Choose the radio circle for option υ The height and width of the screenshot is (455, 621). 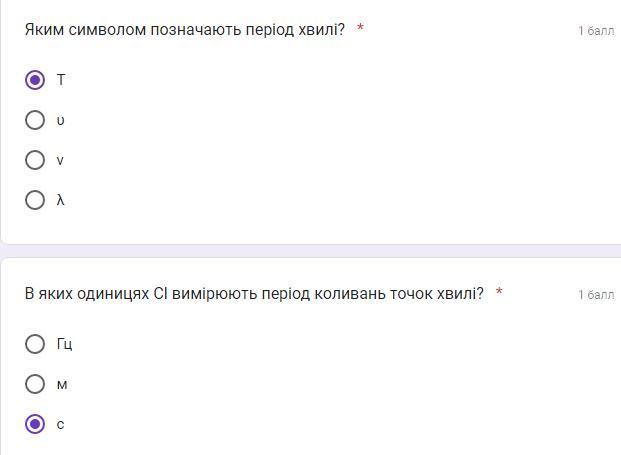tap(35, 120)
